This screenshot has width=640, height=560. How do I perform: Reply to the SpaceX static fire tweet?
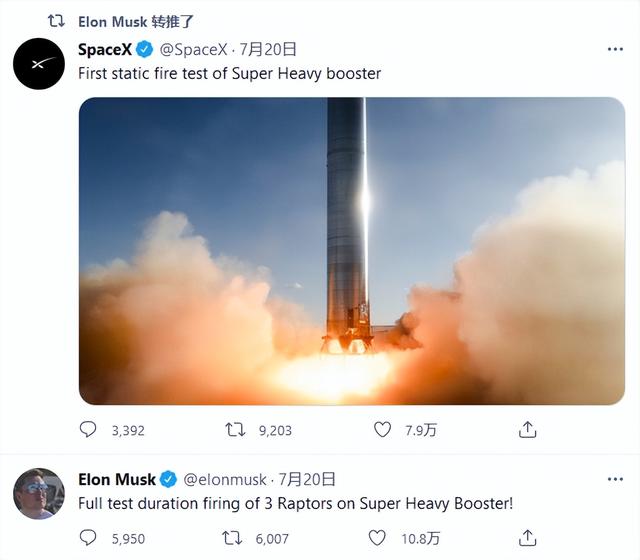(89, 430)
